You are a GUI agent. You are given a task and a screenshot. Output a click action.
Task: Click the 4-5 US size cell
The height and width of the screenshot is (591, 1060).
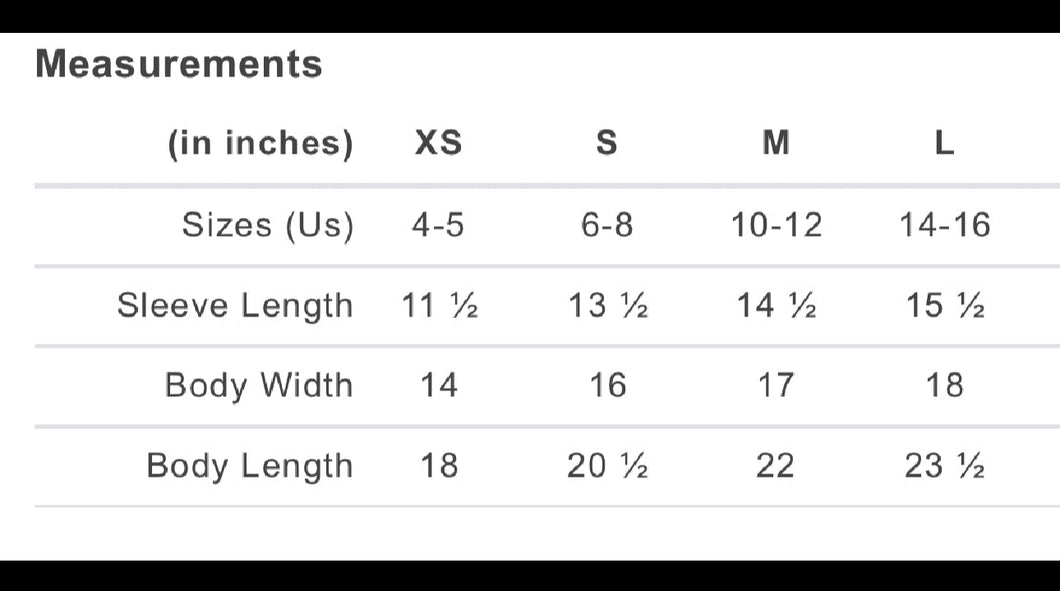point(438,225)
